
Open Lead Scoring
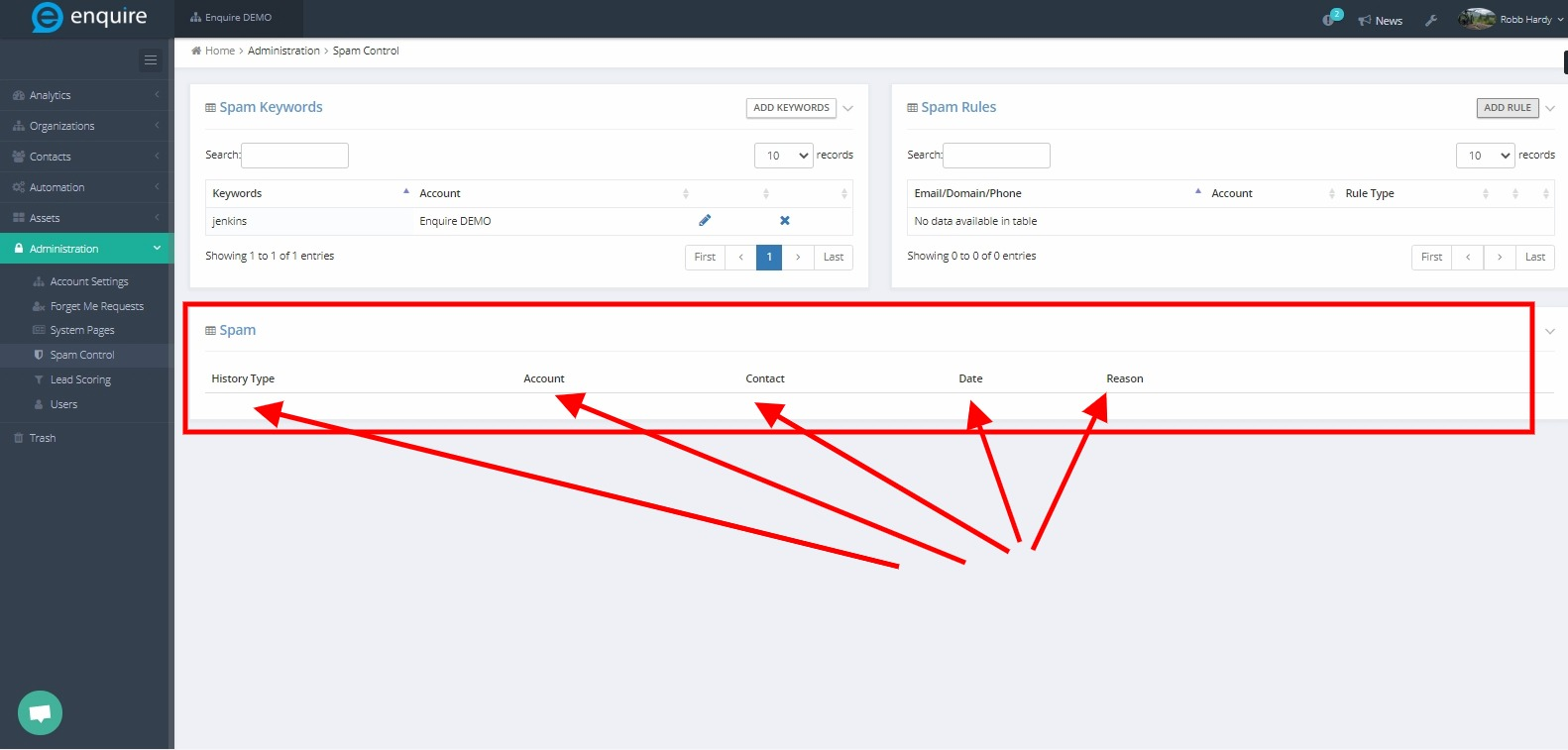80,379
